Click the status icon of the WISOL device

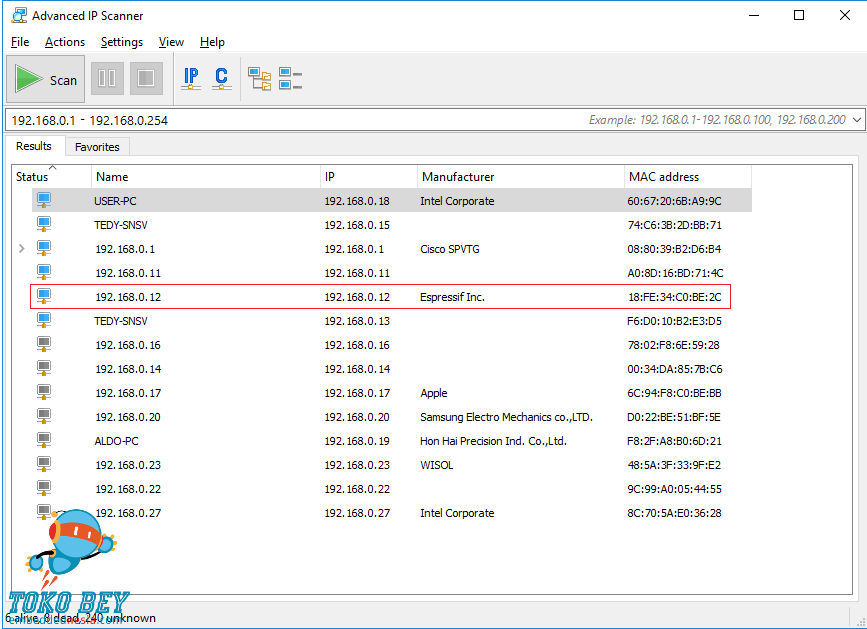pos(44,464)
